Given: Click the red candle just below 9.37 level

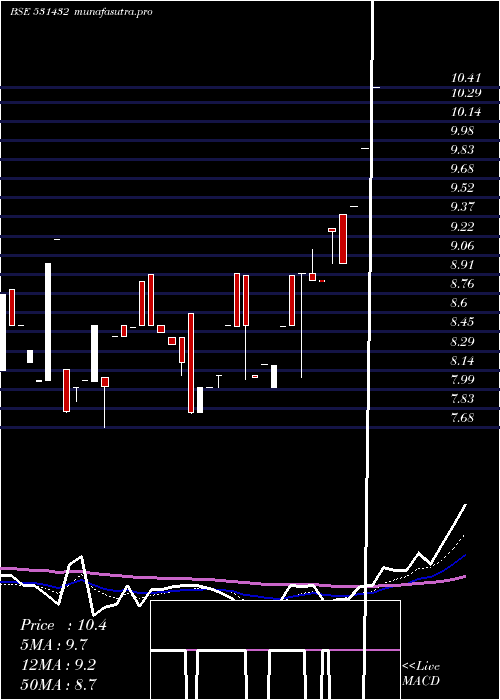Looking at the screenshot, I should coord(343,239).
